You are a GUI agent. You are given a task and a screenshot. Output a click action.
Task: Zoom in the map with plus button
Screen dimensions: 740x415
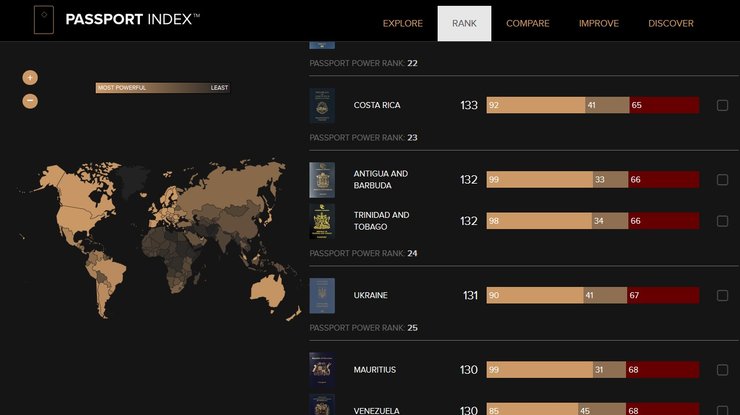30,78
